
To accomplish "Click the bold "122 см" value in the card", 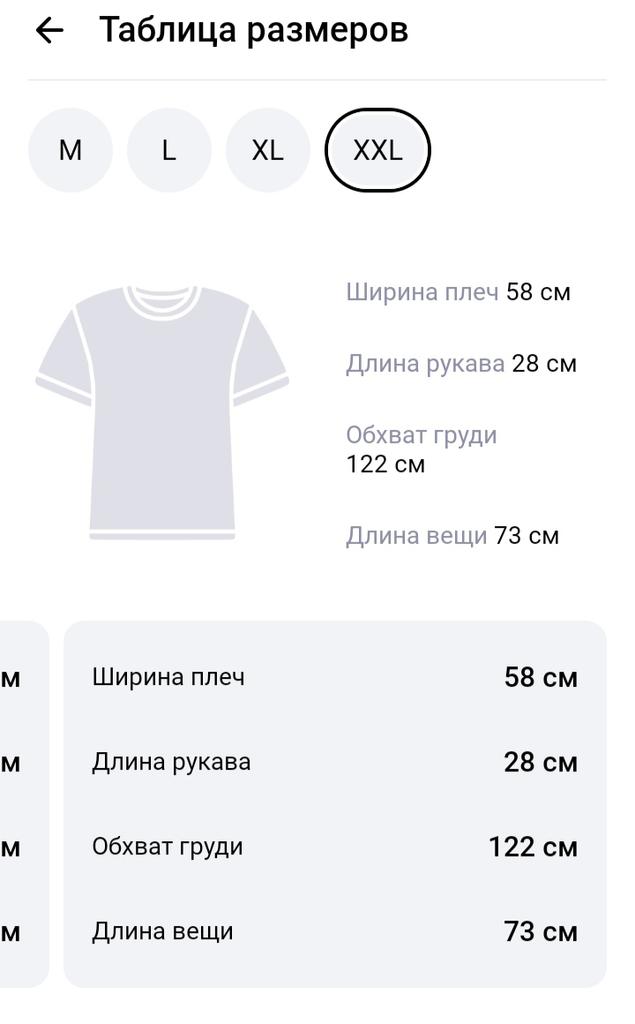I will click(x=533, y=848).
